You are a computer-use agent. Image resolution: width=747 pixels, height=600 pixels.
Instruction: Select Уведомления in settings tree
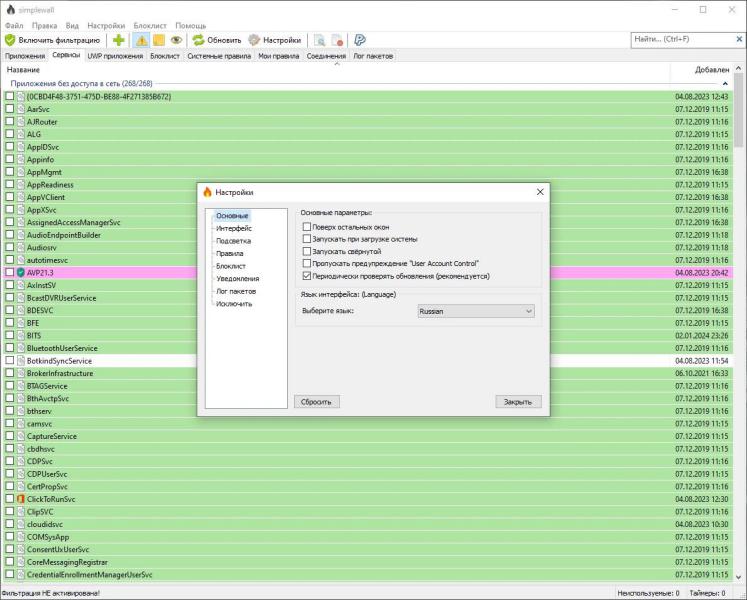(x=238, y=278)
